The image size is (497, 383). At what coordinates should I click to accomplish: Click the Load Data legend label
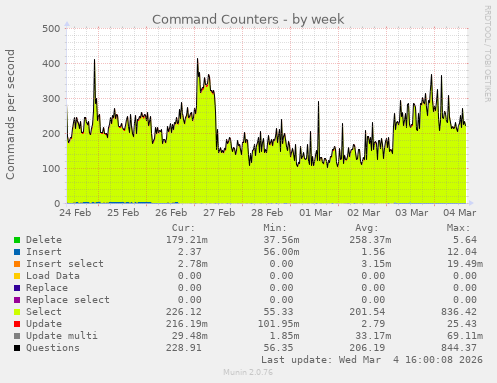[53, 276]
